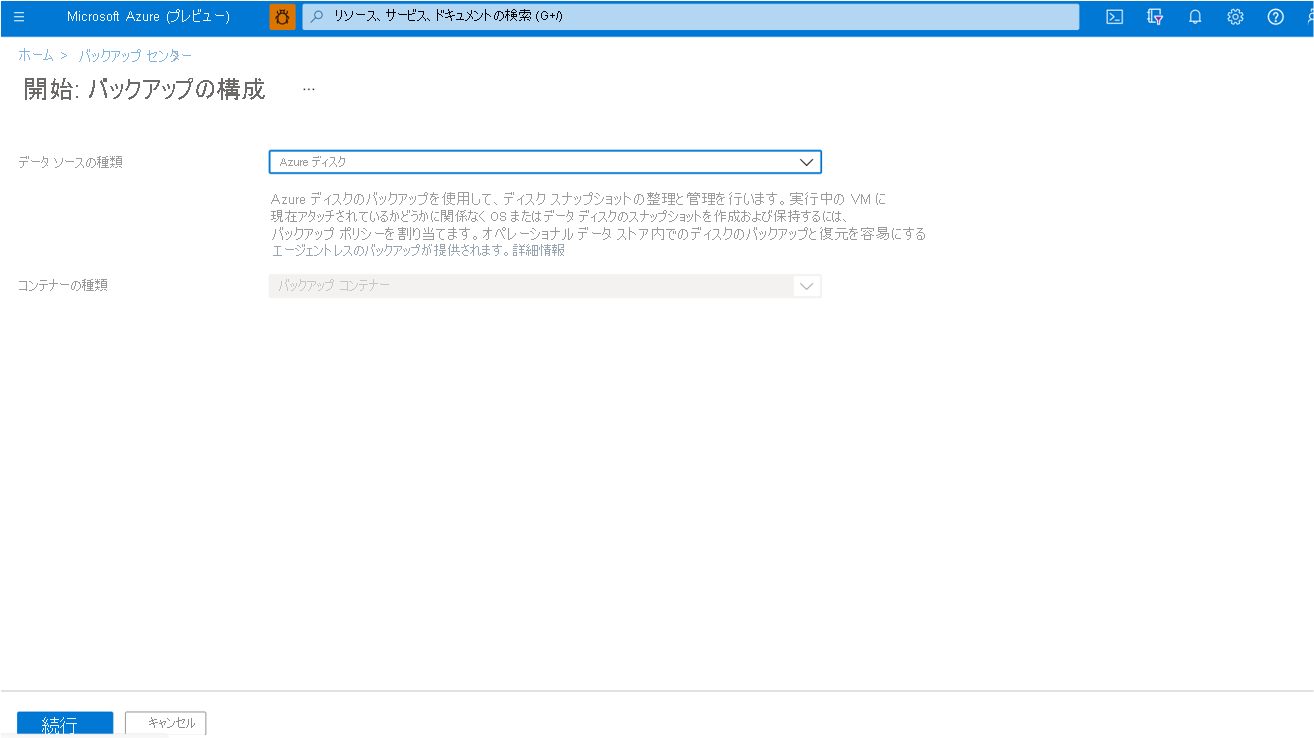The width and height of the screenshot is (1314, 738).
Task: Open Cloud Shell from the top bar
Action: pos(1115,17)
